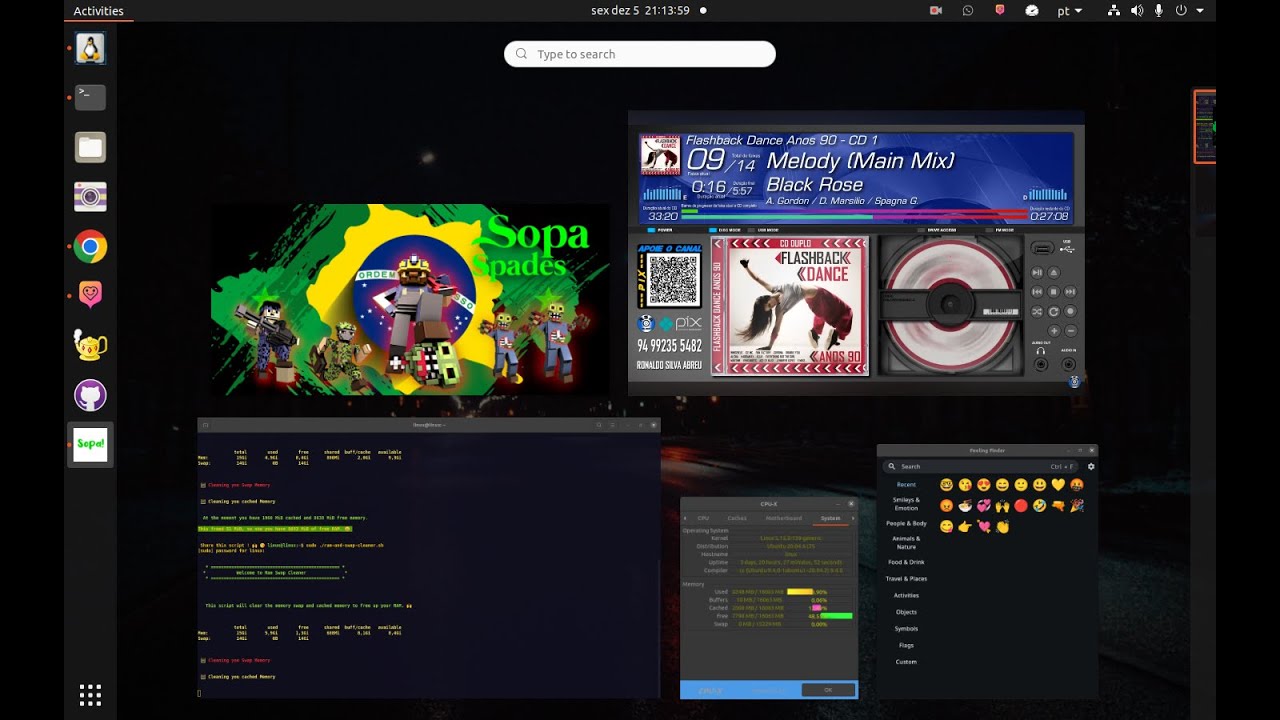
Task: Show all applications grid
Action: (x=90, y=695)
